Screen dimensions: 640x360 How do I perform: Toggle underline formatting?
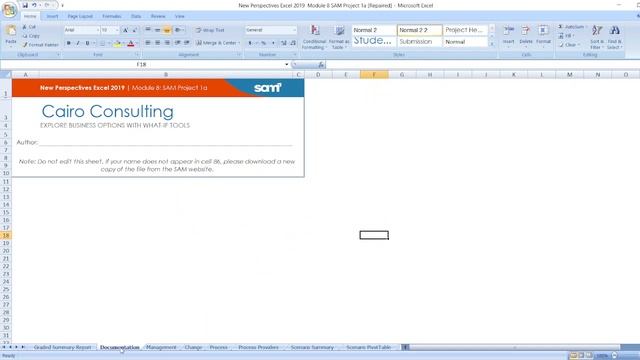tap(87, 43)
